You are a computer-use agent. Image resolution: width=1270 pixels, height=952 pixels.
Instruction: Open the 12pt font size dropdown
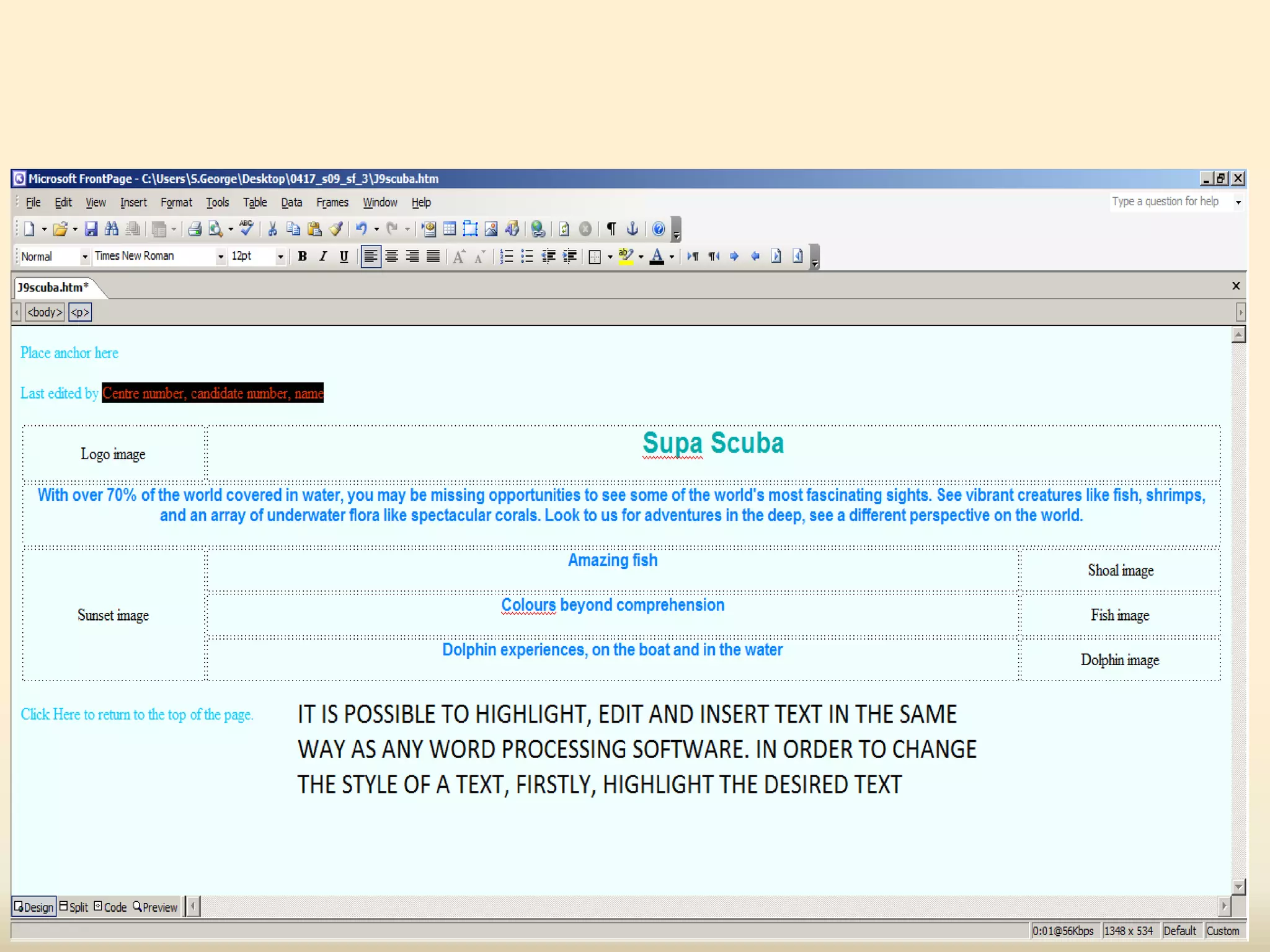(x=280, y=257)
